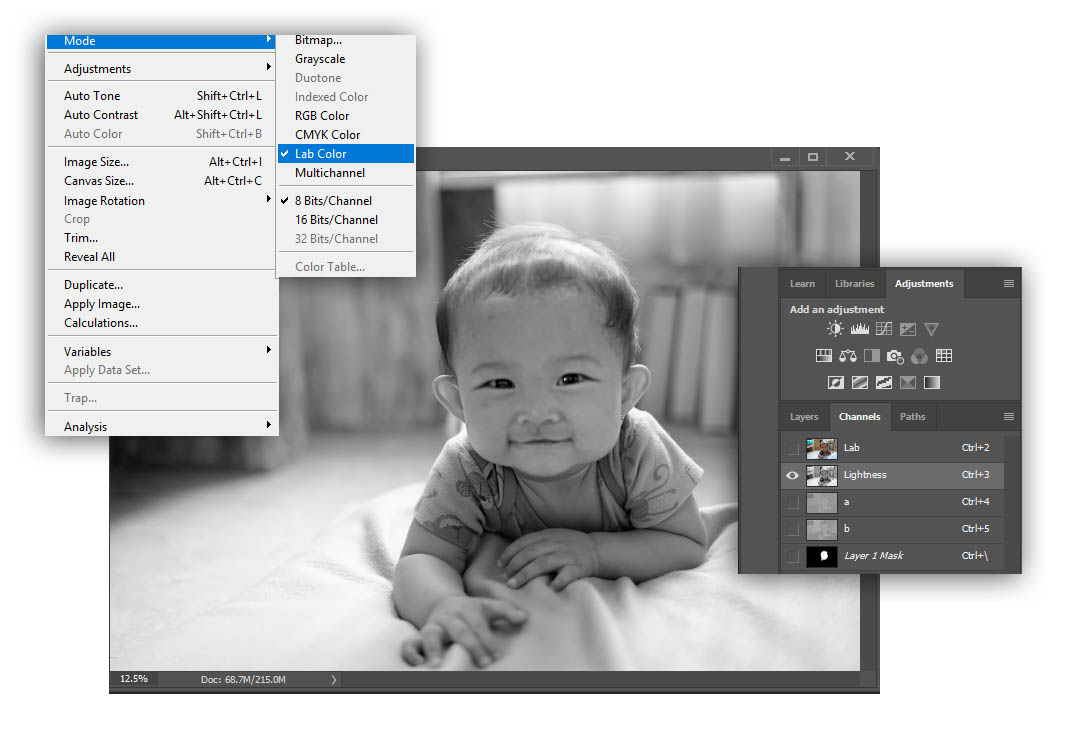Add a Vibrance adjustment
This screenshot has width=1076, height=729.
(931, 329)
